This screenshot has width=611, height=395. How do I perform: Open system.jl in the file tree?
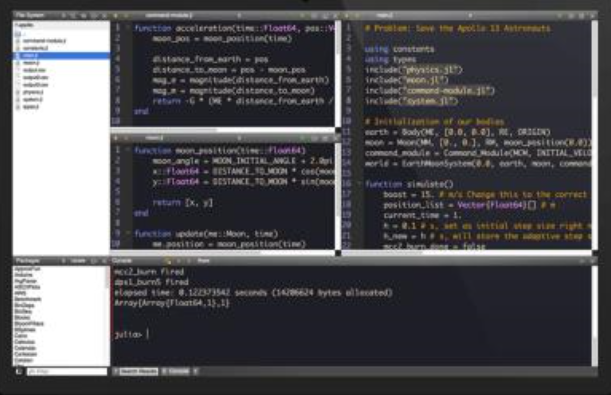point(33,100)
